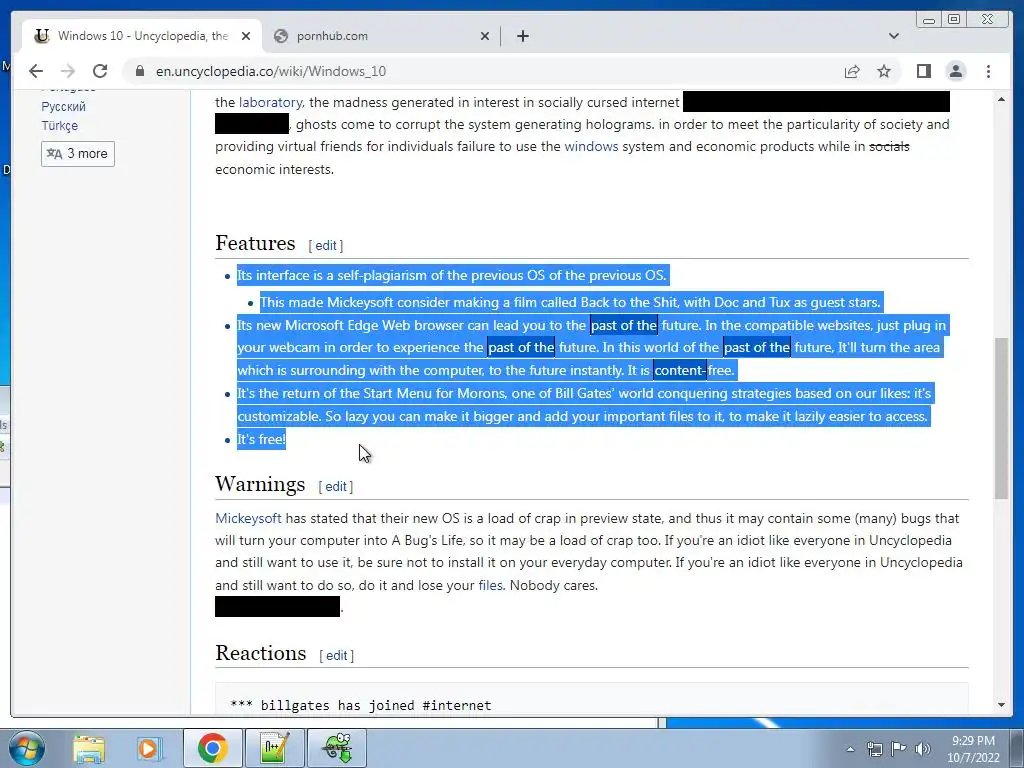The image size is (1024, 768).
Task: Open the browser side panel
Action: (923, 71)
